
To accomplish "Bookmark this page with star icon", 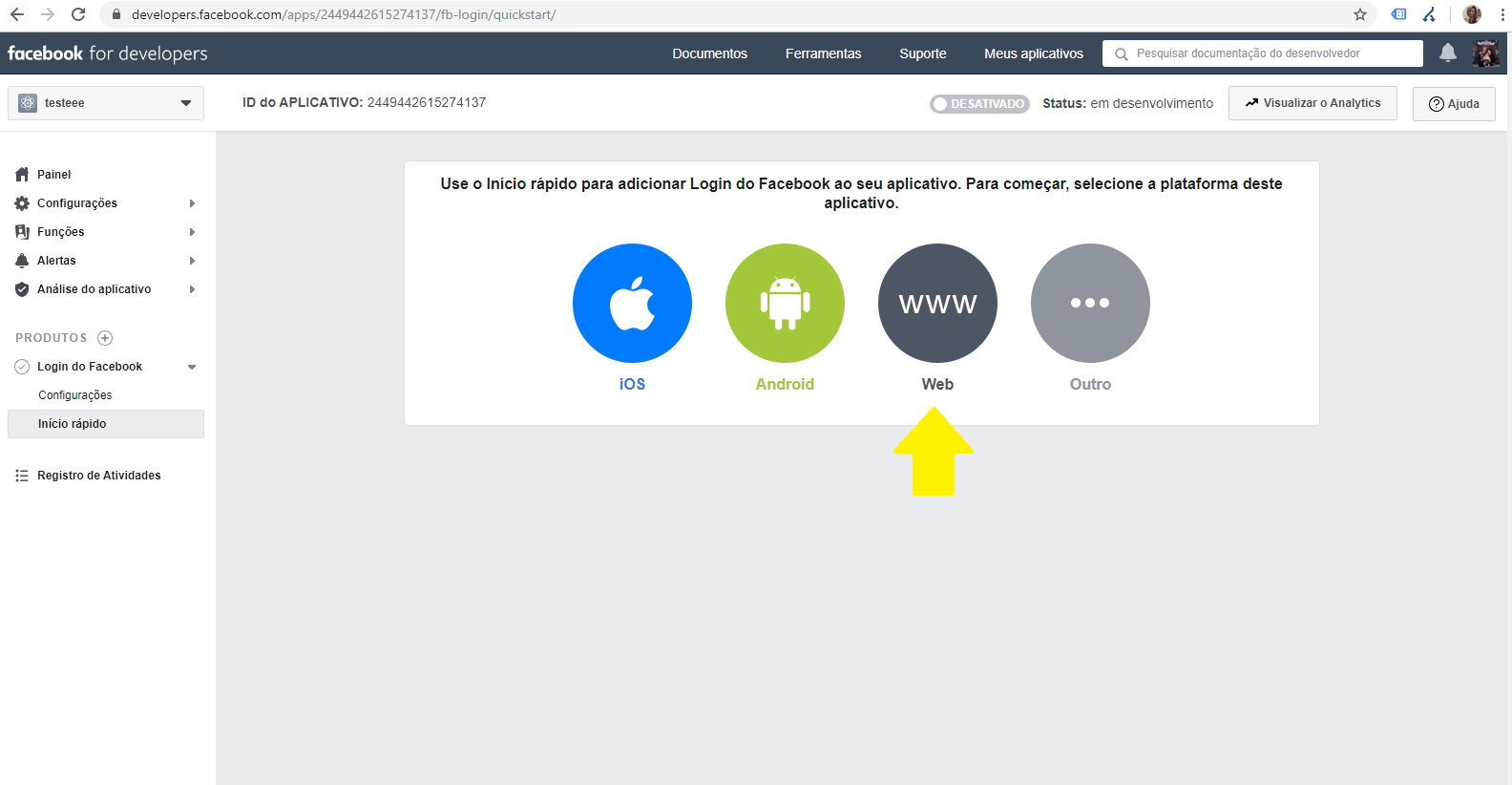I will 1360,14.
